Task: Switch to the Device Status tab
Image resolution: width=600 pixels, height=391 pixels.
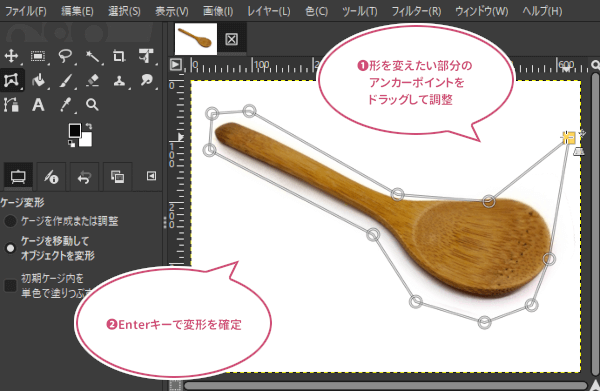Action: pyautogui.click(x=51, y=176)
